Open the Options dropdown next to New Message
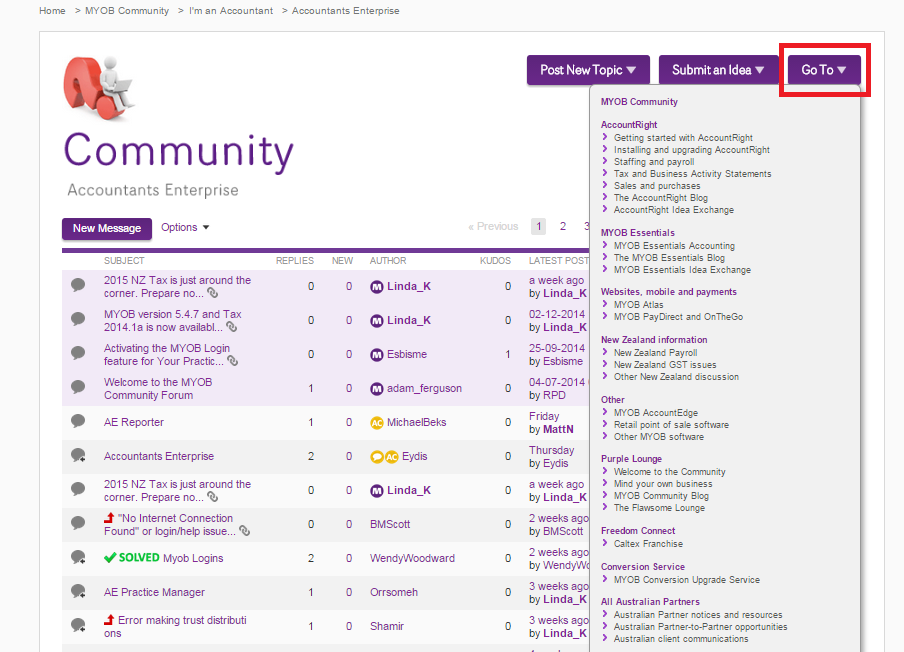This screenshot has height=652, width=904. pos(185,227)
